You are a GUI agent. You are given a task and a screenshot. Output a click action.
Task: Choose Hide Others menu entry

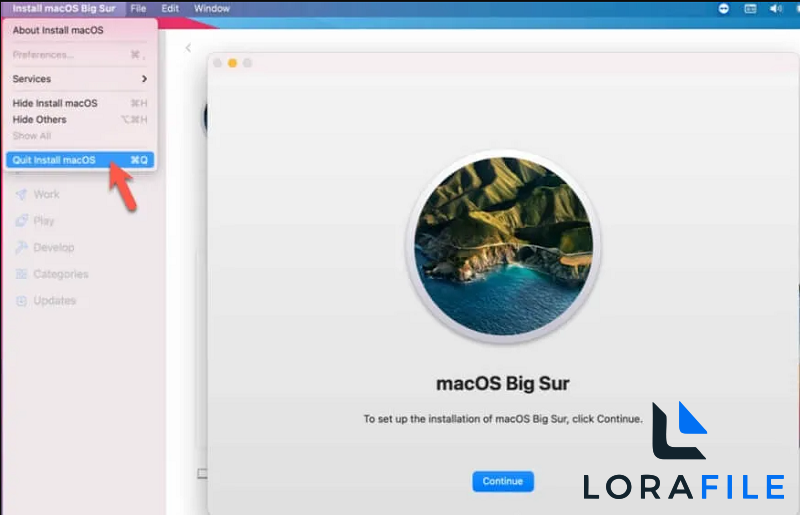click(80, 119)
